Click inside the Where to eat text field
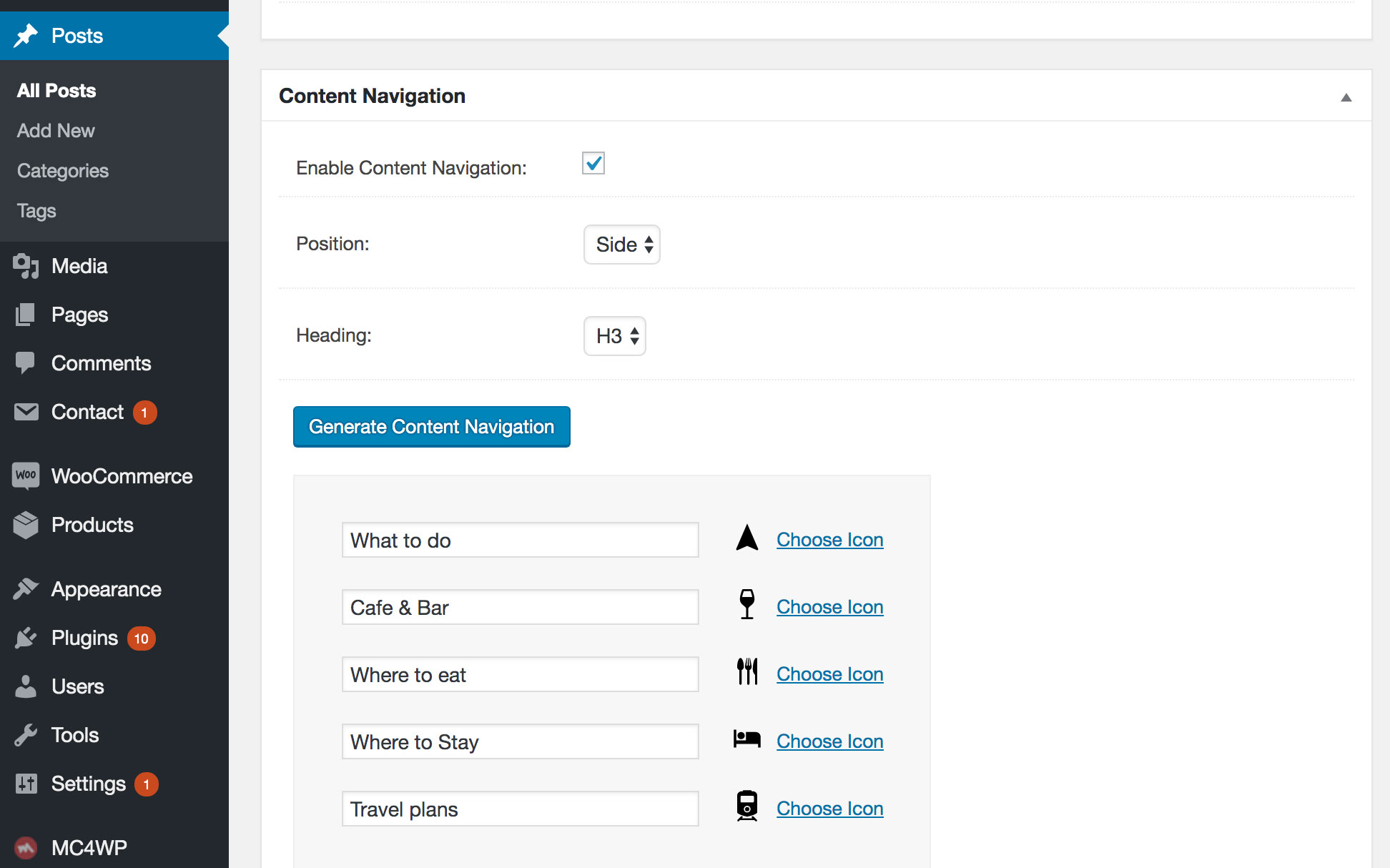The width and height of the screenshot is (1390, 868). [520, 674]
